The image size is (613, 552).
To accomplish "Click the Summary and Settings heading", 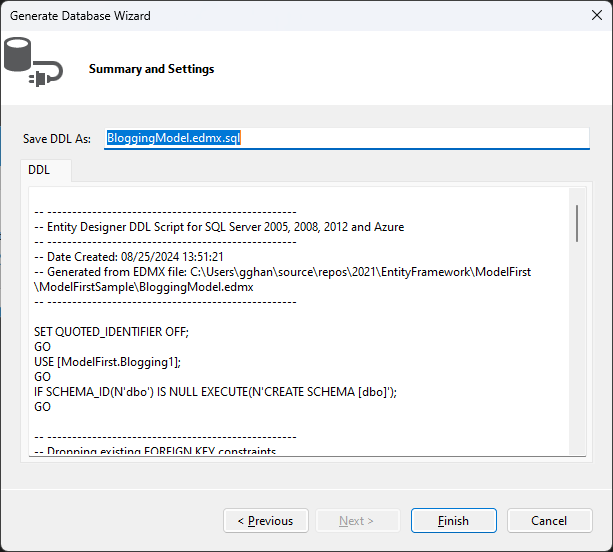I will tap(151, 70).
